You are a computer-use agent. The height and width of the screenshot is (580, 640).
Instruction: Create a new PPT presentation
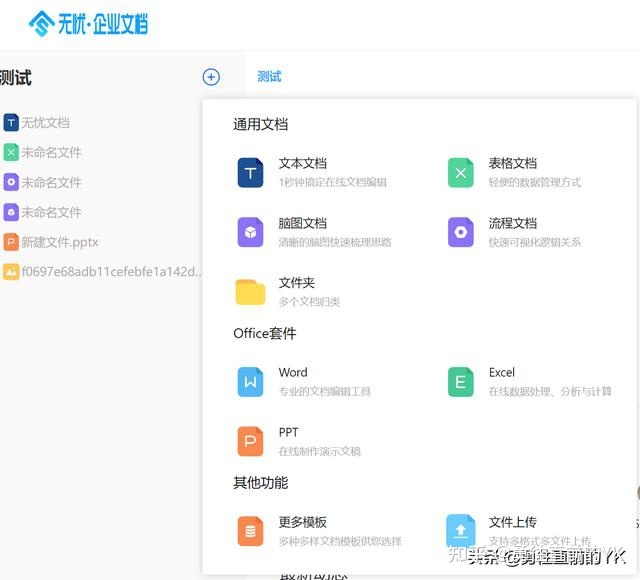pyautogui.click(x=289, y=432)
